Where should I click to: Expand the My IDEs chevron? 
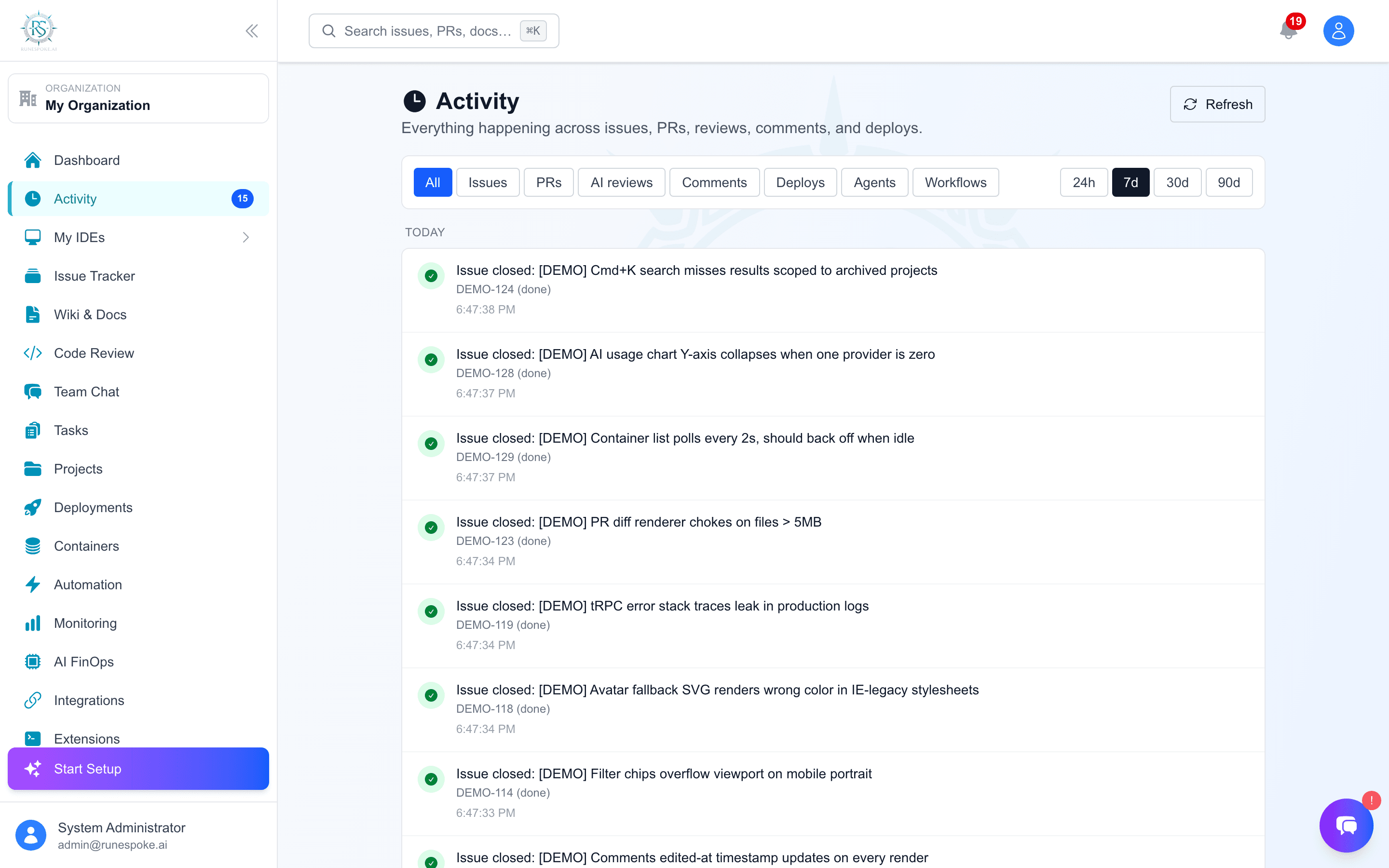point(245,237)
